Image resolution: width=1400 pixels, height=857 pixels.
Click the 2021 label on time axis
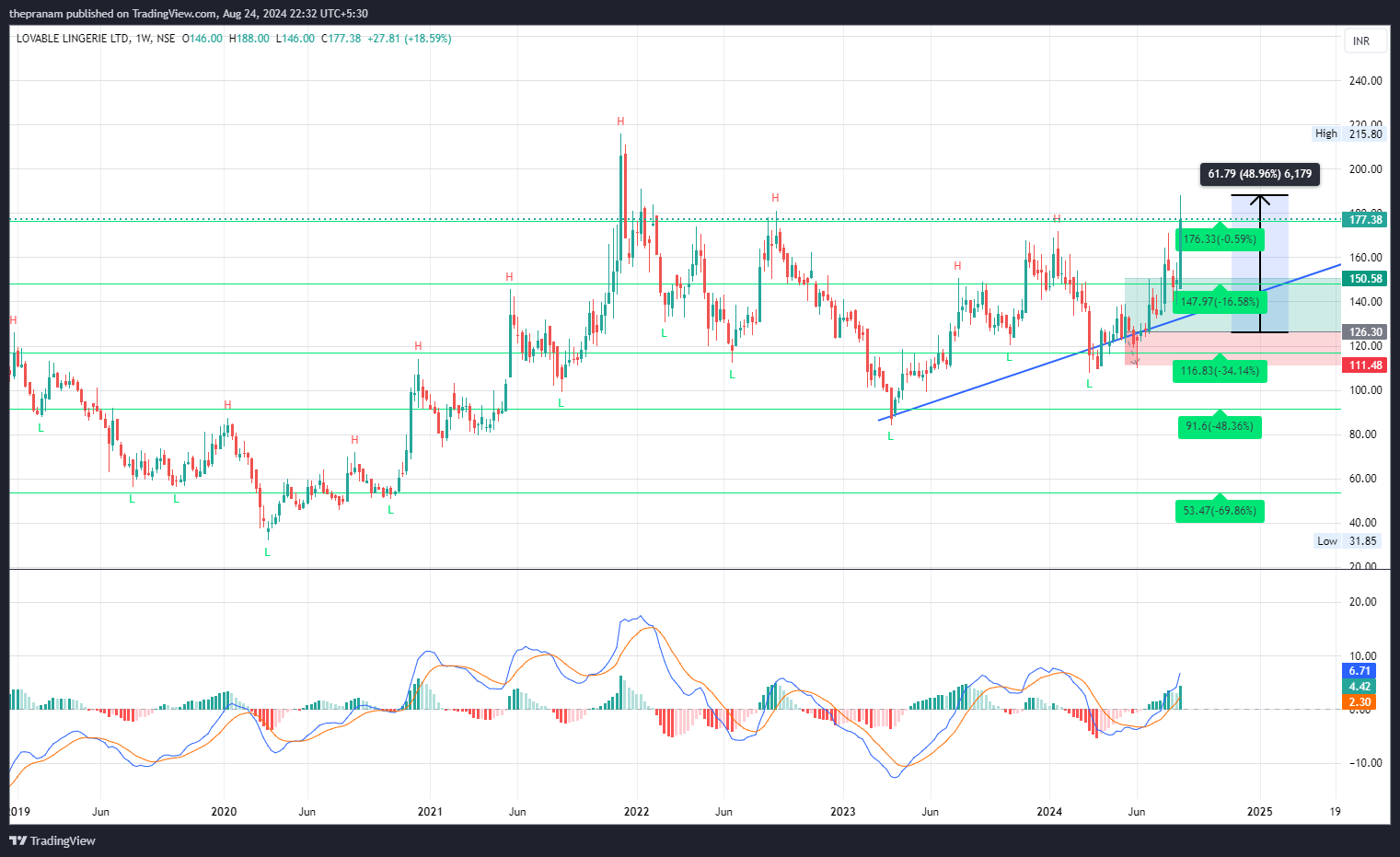[430, 812]
